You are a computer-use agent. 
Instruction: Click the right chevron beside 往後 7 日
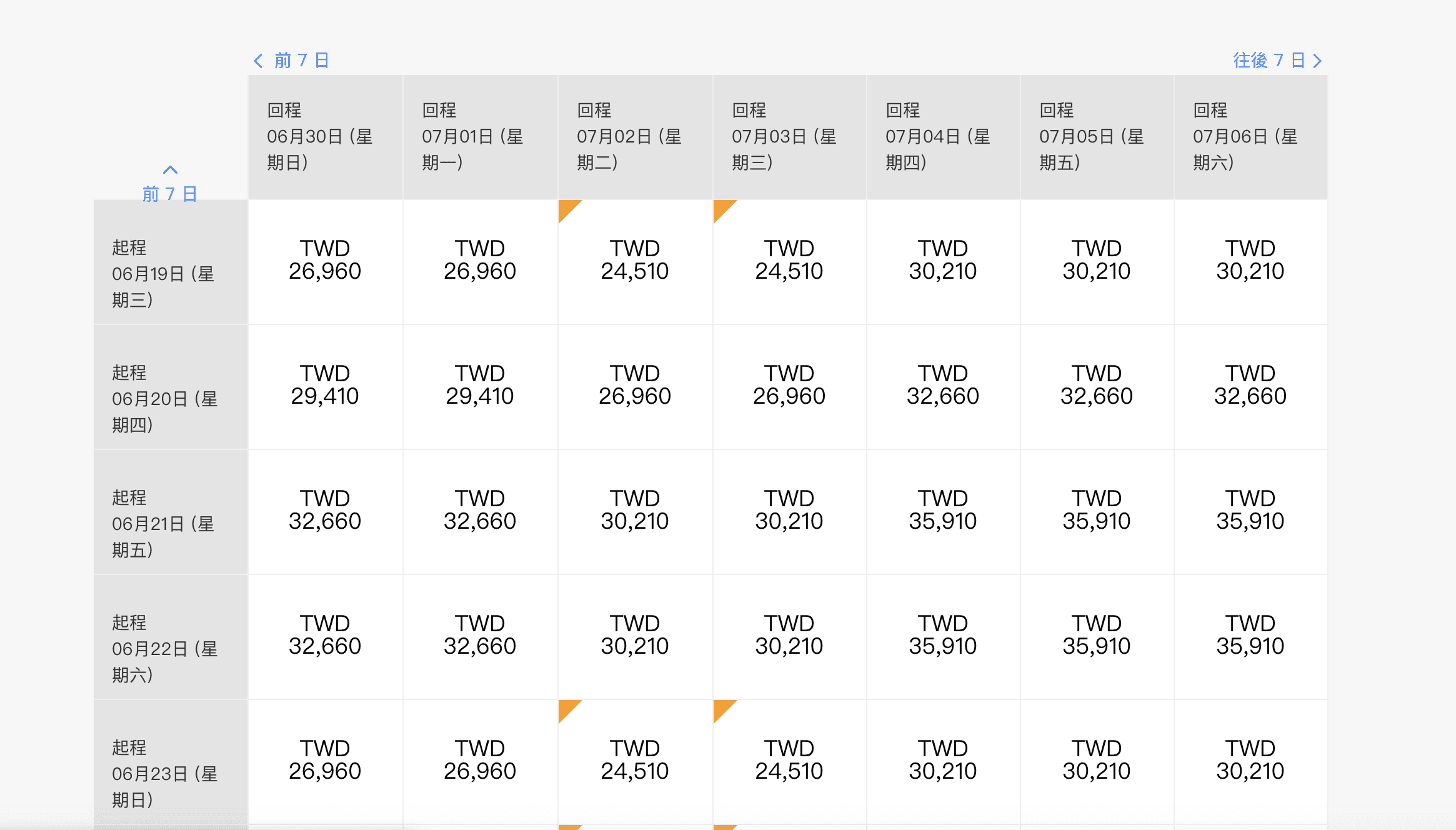[x=1317, y=61]
